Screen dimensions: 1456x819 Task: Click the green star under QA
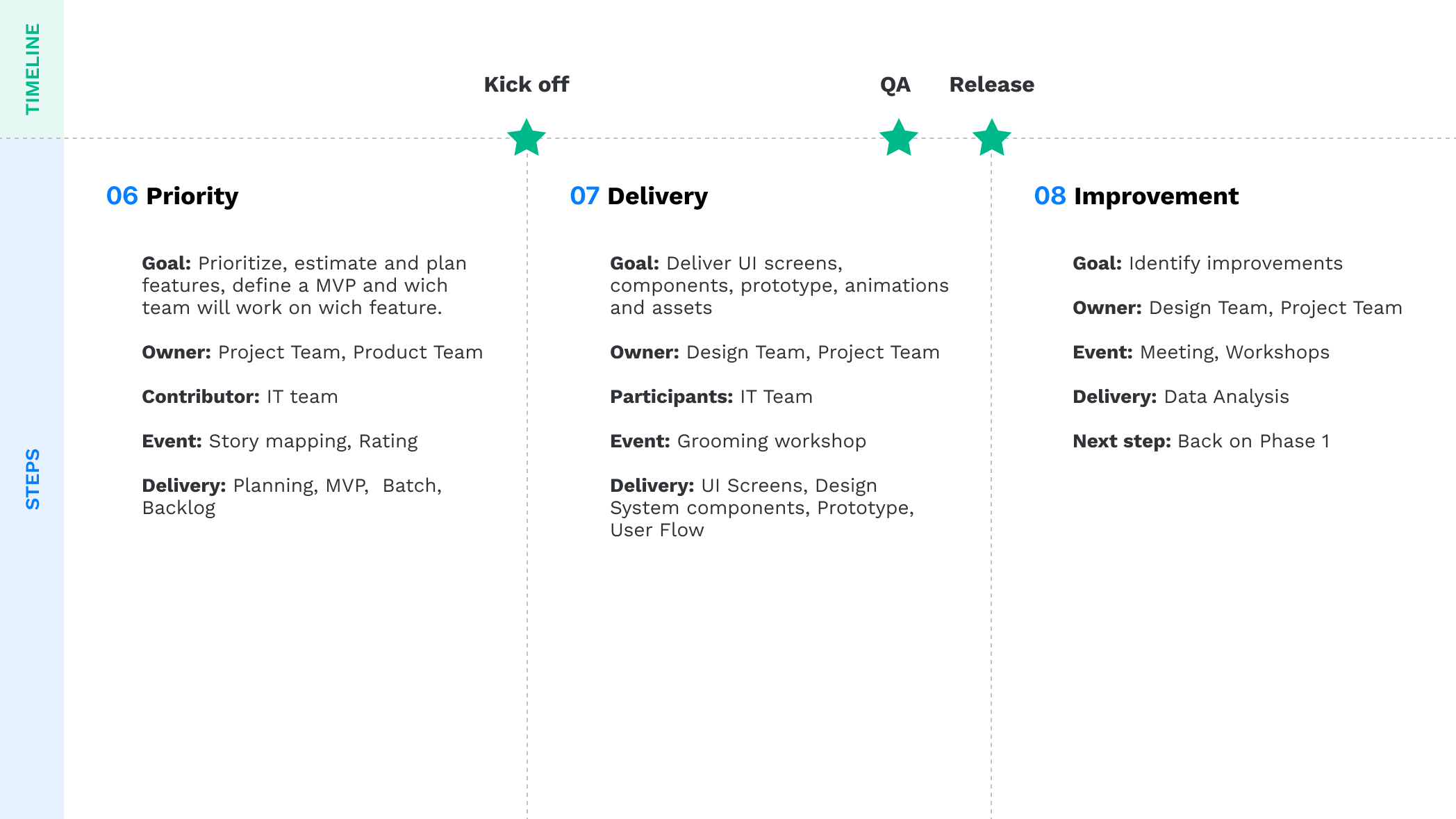[x=898, y=138]
